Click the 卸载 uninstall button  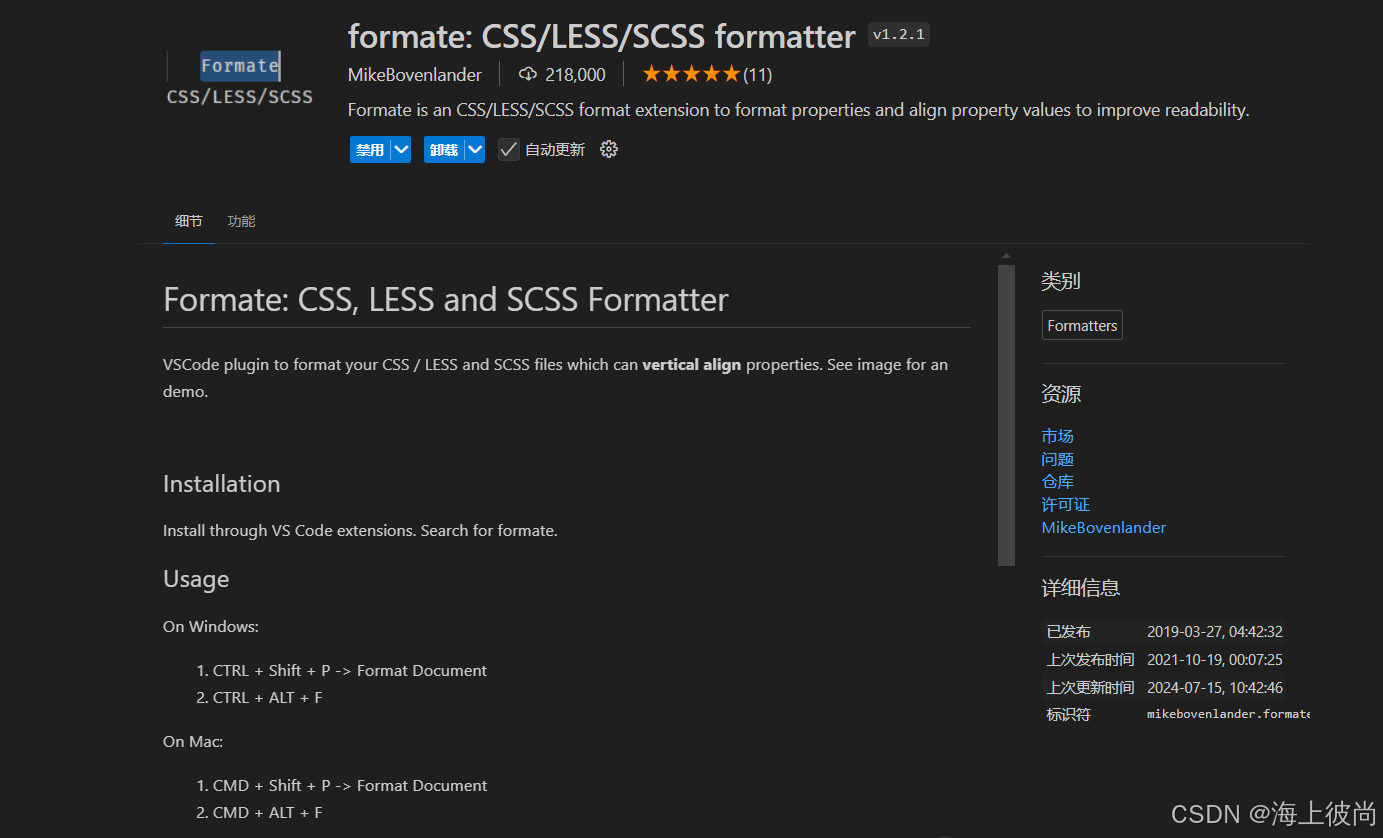point(444,149)
